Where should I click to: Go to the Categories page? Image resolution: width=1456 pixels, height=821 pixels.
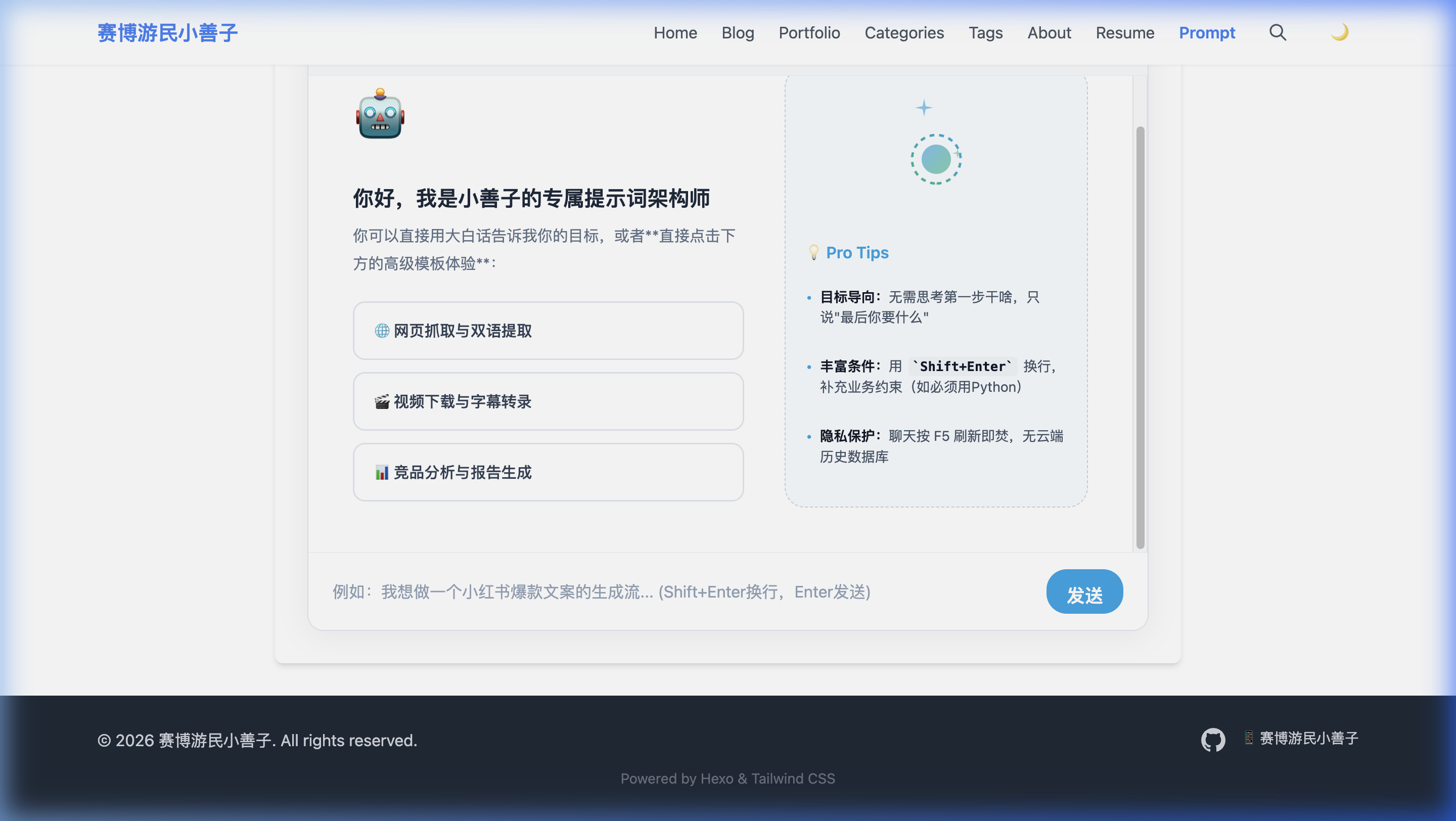point(904,33)
